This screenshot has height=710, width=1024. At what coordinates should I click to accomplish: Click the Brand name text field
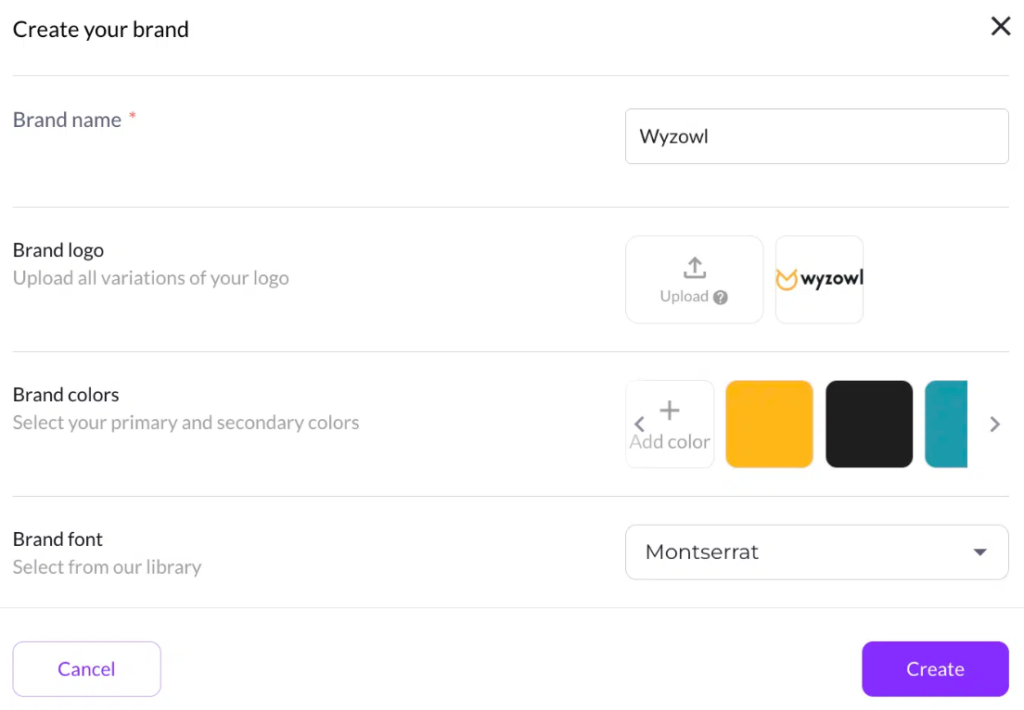[x=816, y=136]
